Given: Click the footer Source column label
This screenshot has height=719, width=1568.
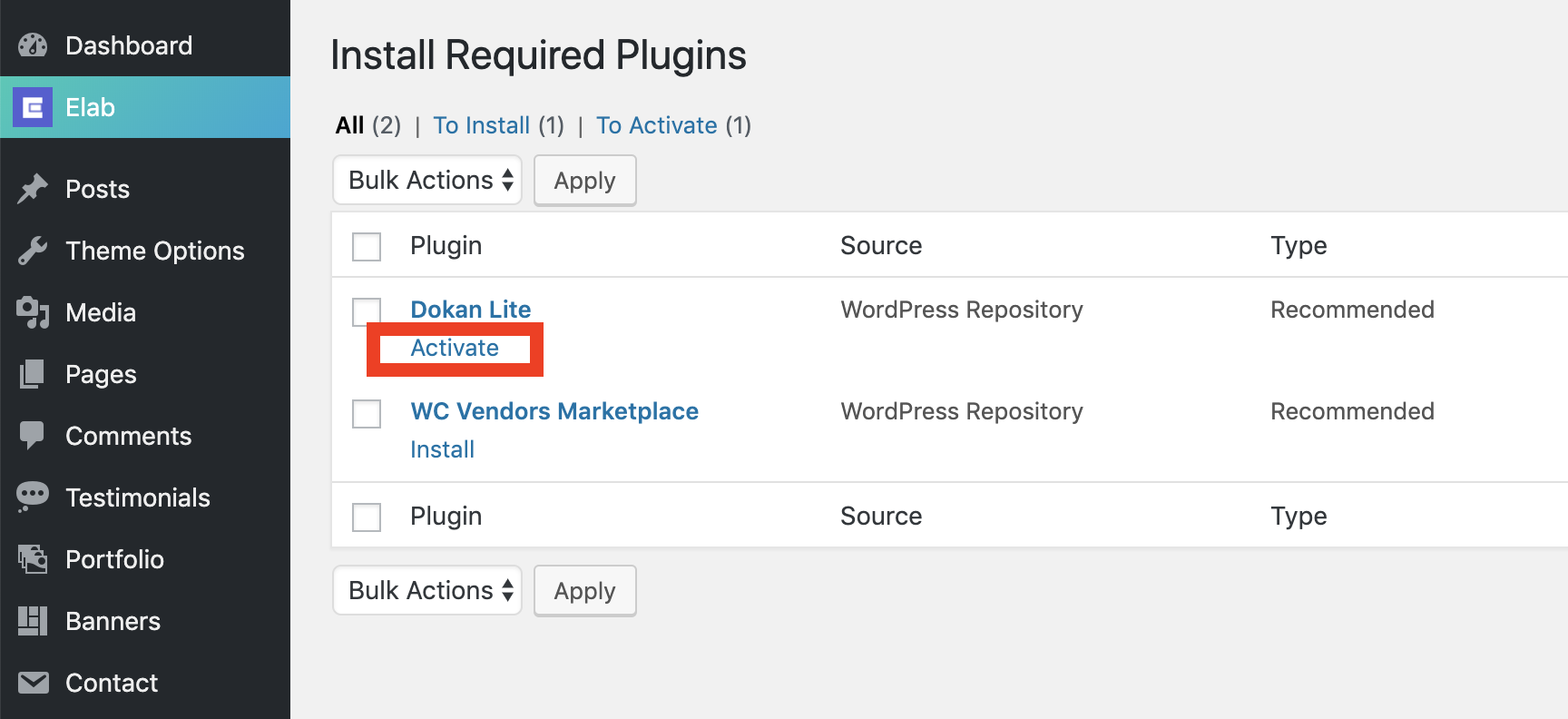Looking at the screenshot, I should click(881, 516).
